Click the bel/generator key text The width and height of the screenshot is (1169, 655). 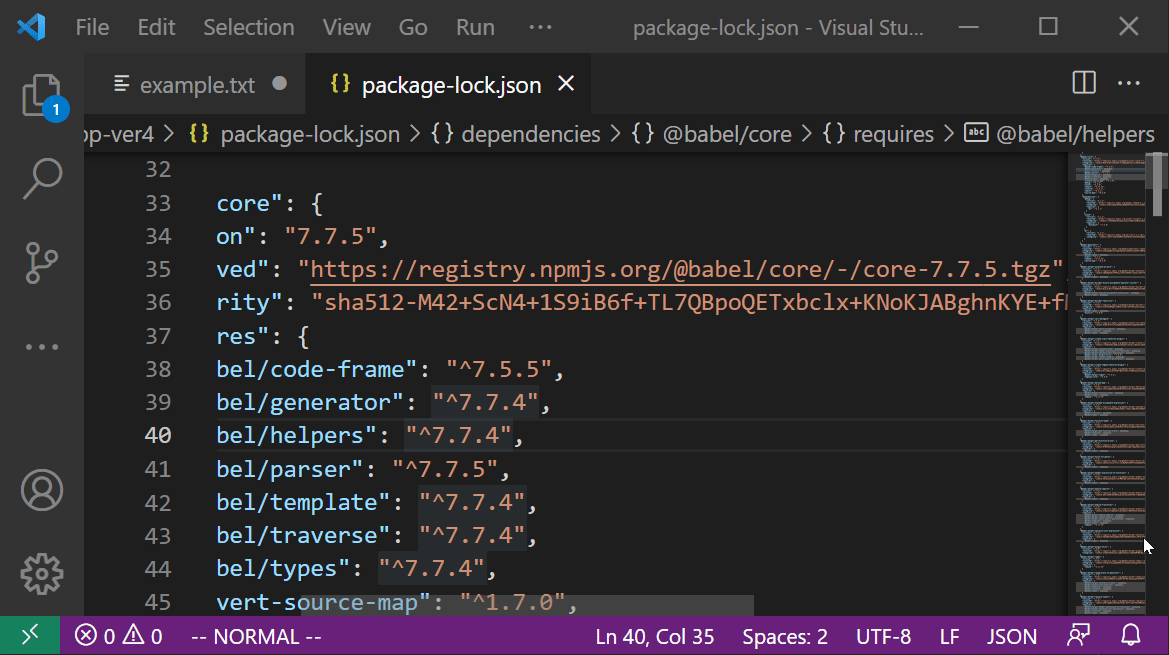point(309,402)
